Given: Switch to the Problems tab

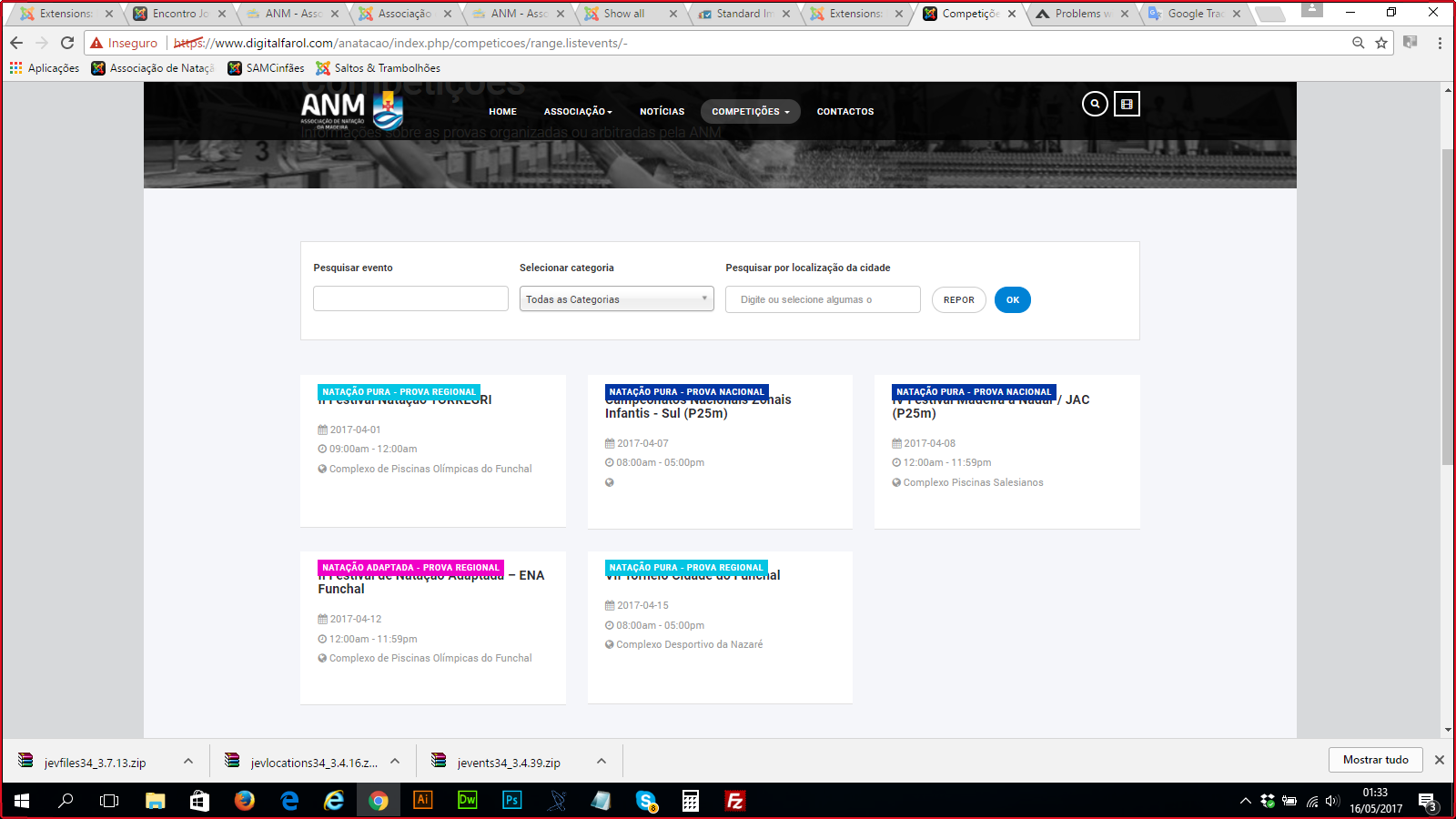Looking at the screenshot, I should (x=1081, y=14).
